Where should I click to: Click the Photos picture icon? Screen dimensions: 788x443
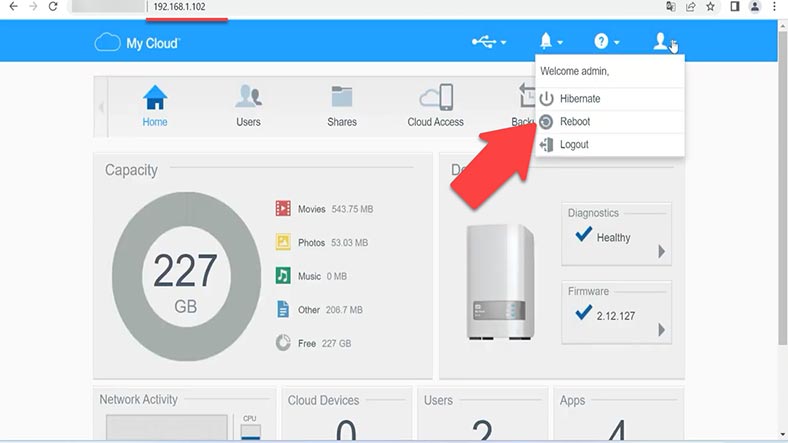283,242
